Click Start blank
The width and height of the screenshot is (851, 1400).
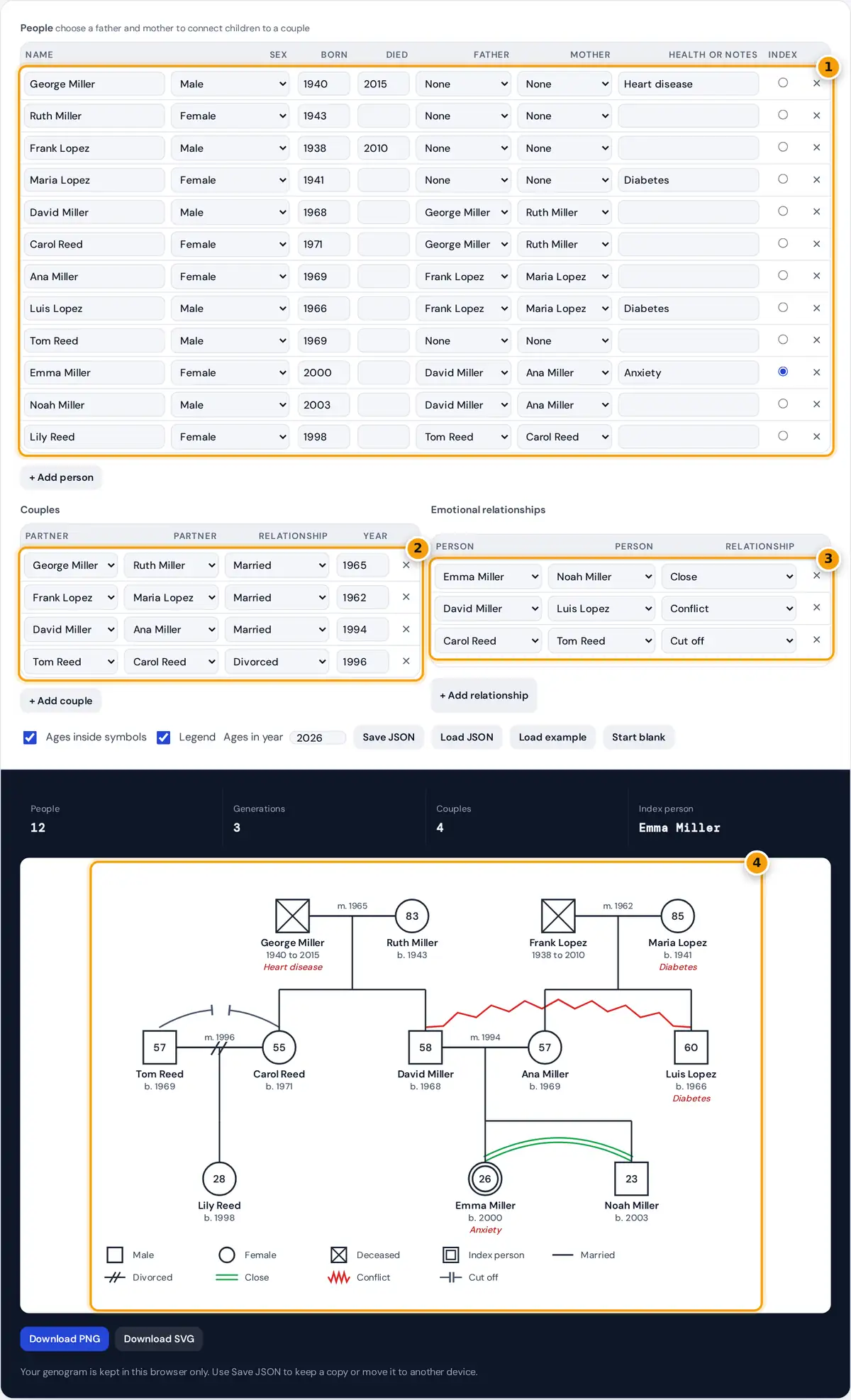(638, 737)
